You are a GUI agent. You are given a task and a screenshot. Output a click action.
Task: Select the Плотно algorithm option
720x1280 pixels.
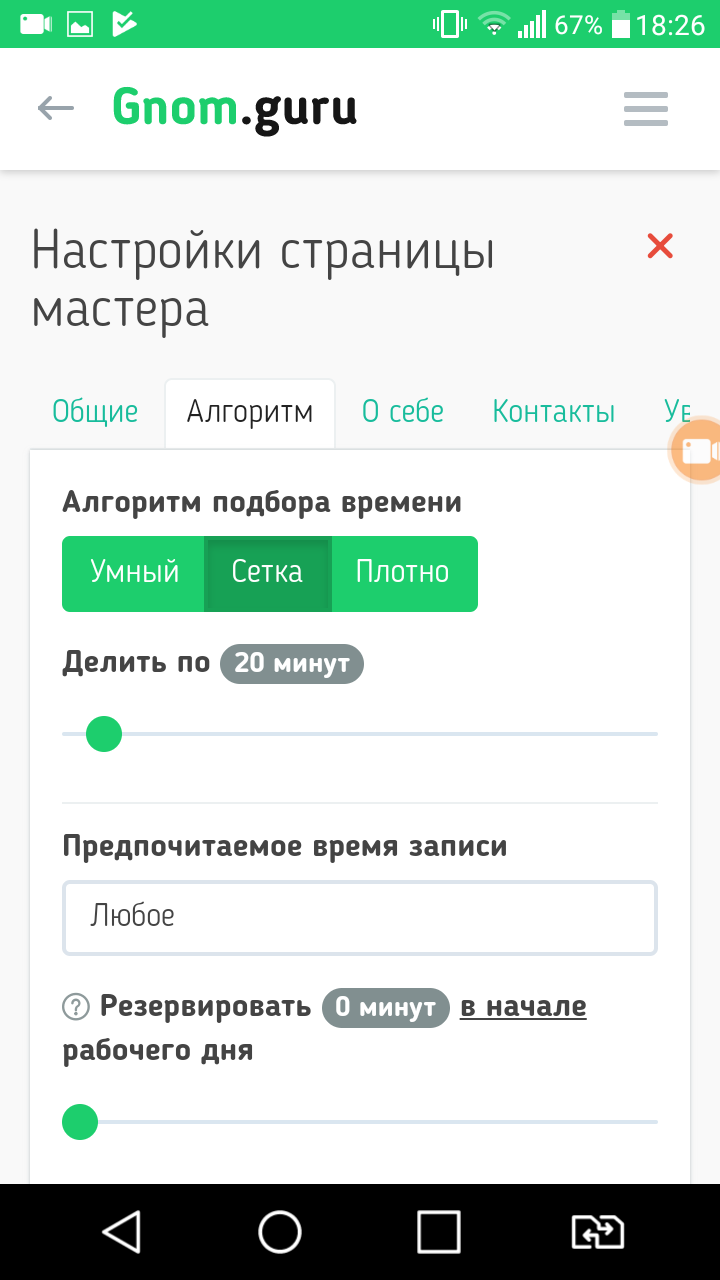(403, 573)
